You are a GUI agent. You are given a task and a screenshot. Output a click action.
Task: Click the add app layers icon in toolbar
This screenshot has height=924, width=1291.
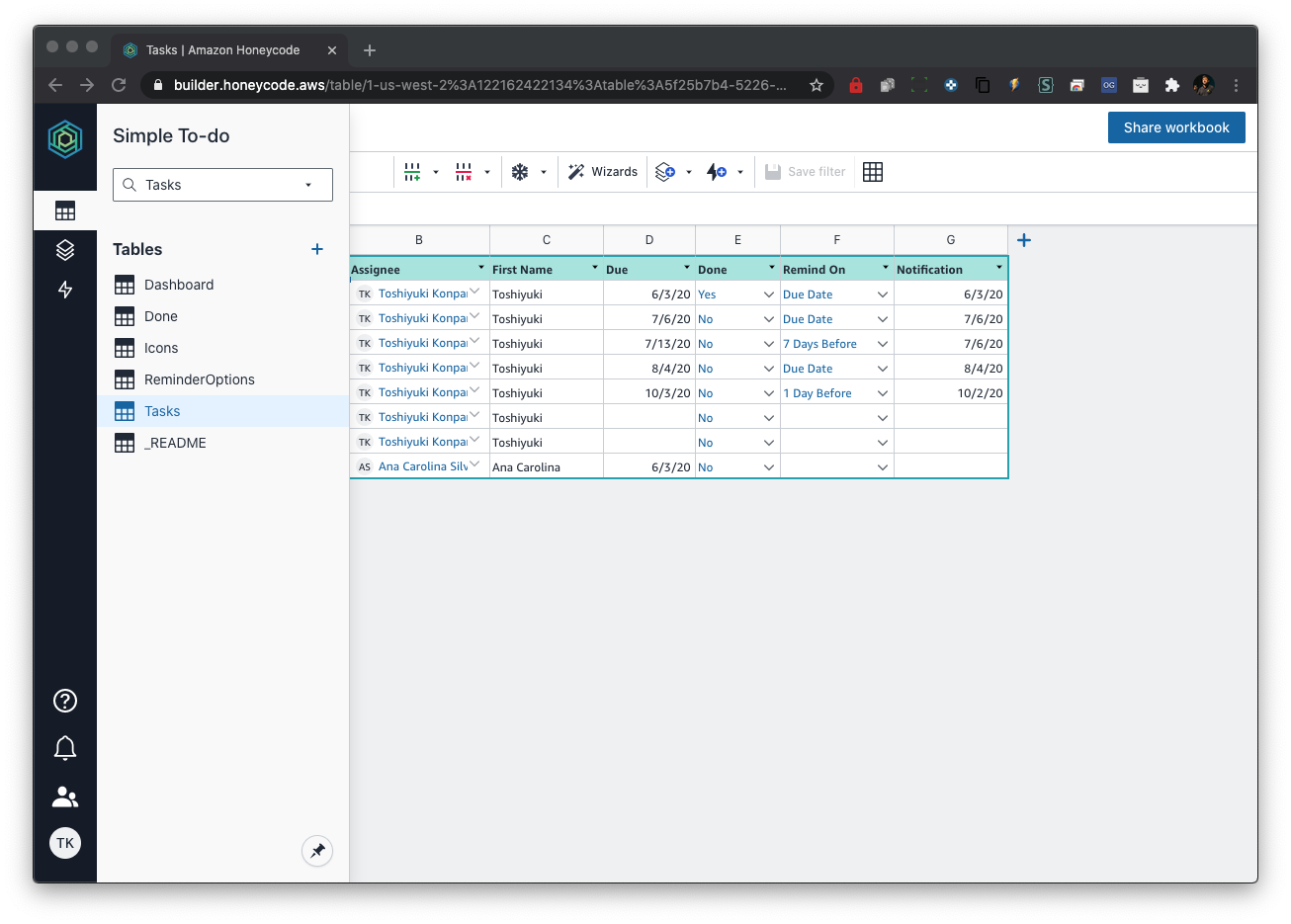point(665,172)
